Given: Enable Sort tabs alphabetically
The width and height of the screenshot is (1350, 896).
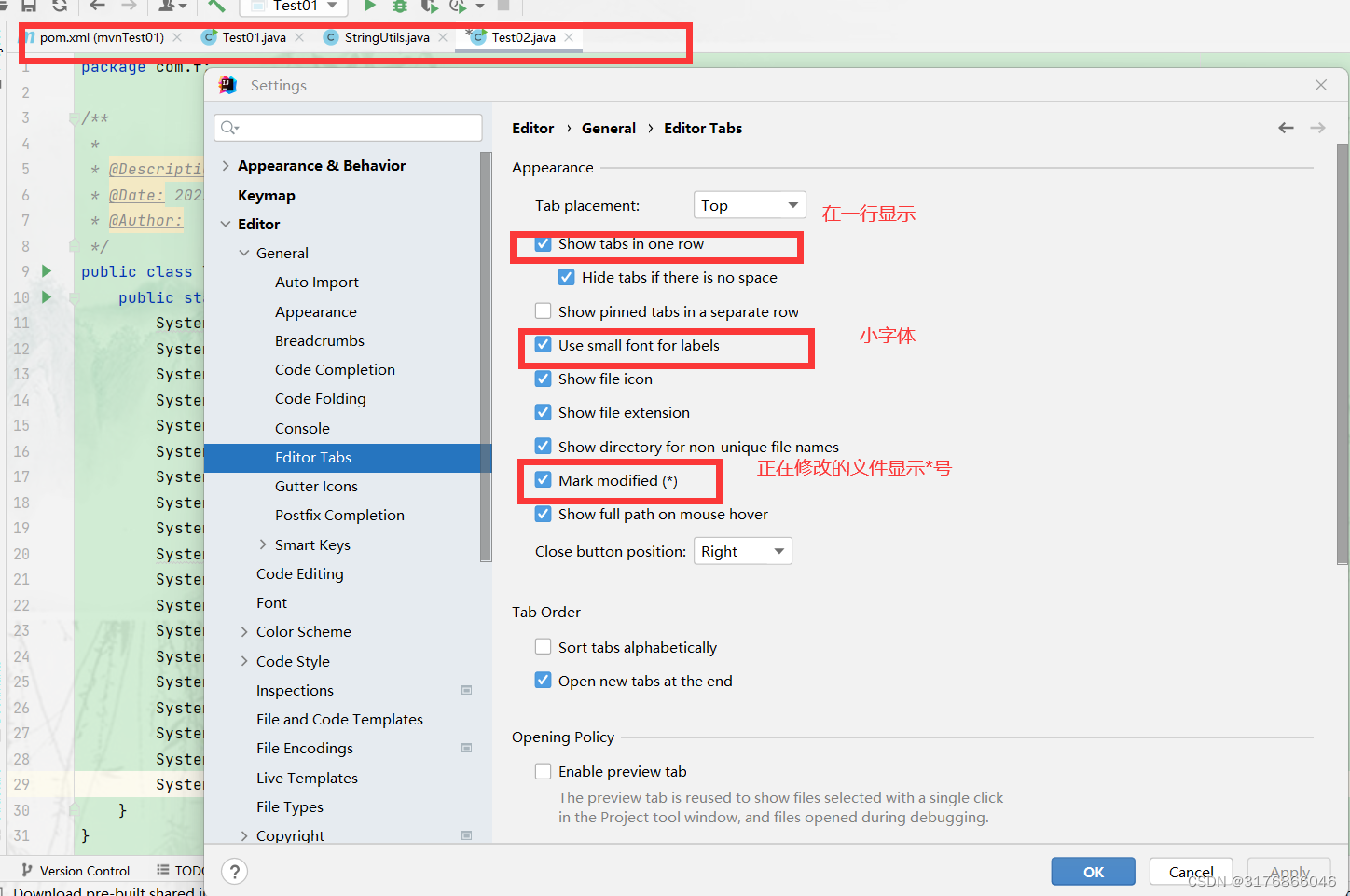Looking at the screenshot, I should (x=543, y=647).
